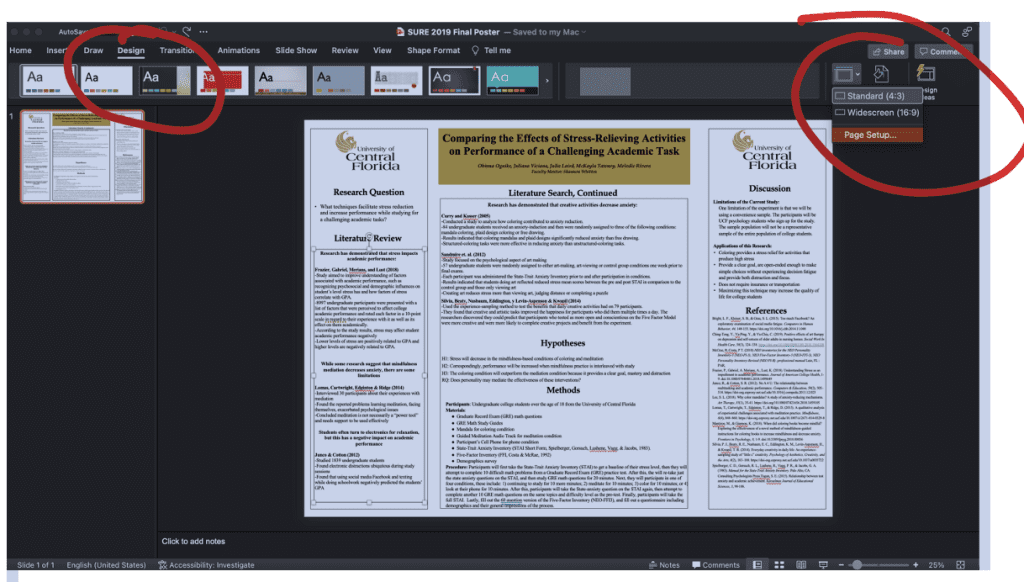The height and width of the screenshot is (582, 1024).
Task: Apply the teal theme thumbnail
Action: 513,80
